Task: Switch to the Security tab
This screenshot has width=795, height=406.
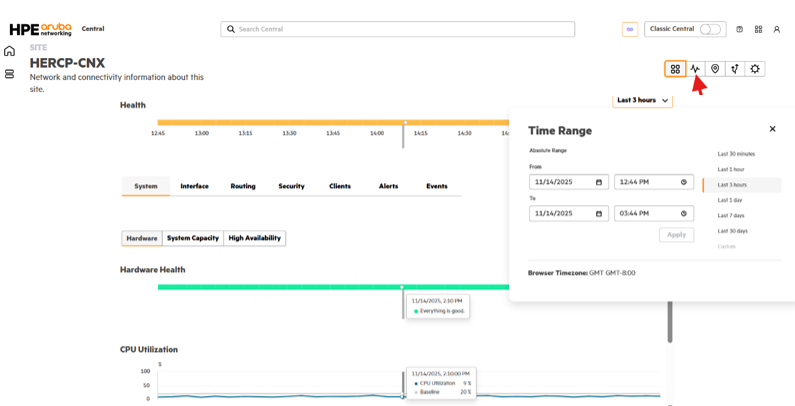Action: [291, 186]
